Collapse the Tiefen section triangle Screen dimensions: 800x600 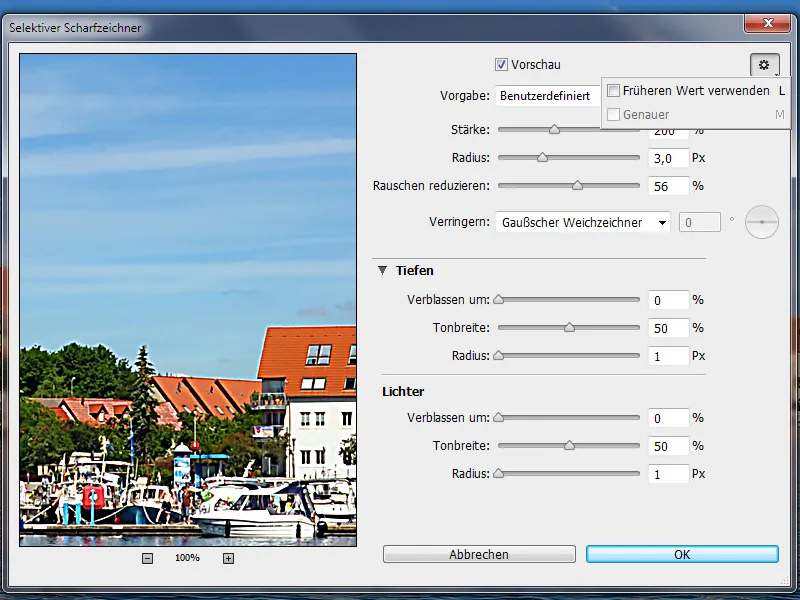pos(382,270)
